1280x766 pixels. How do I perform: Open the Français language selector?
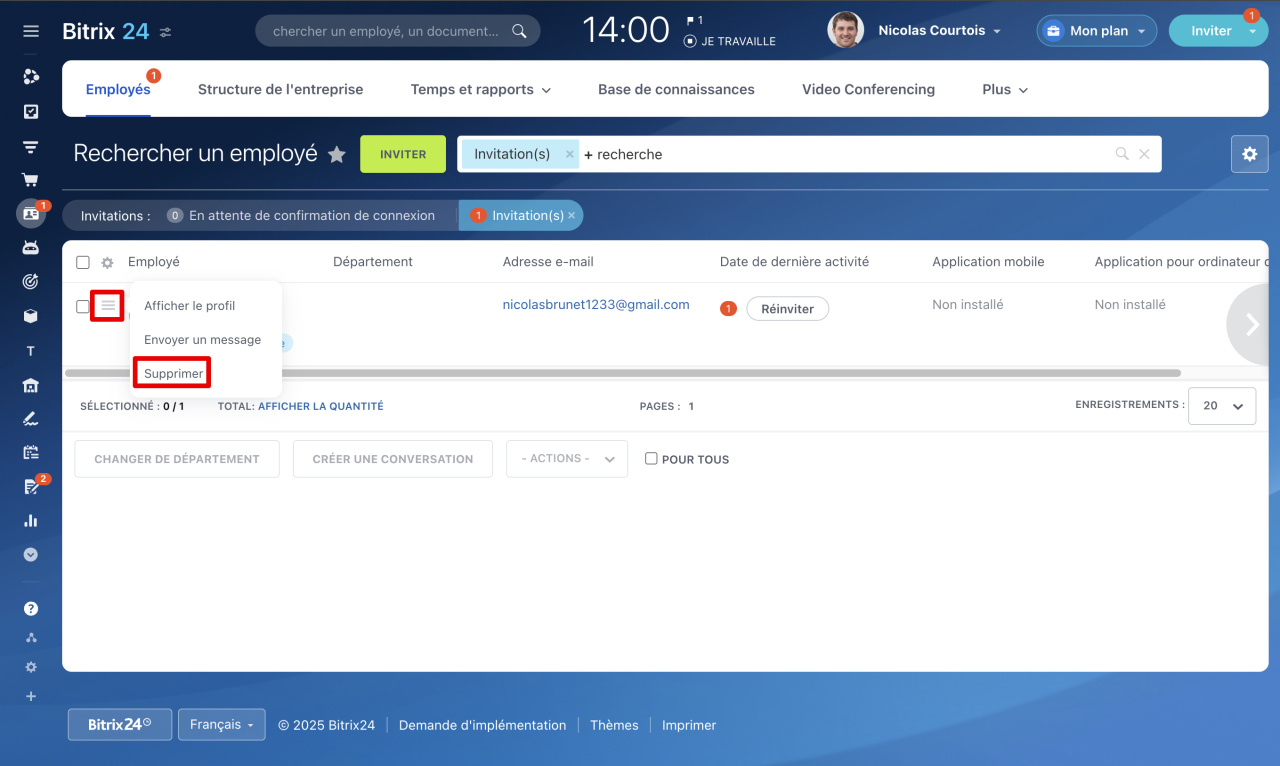[x=221, y=725]
